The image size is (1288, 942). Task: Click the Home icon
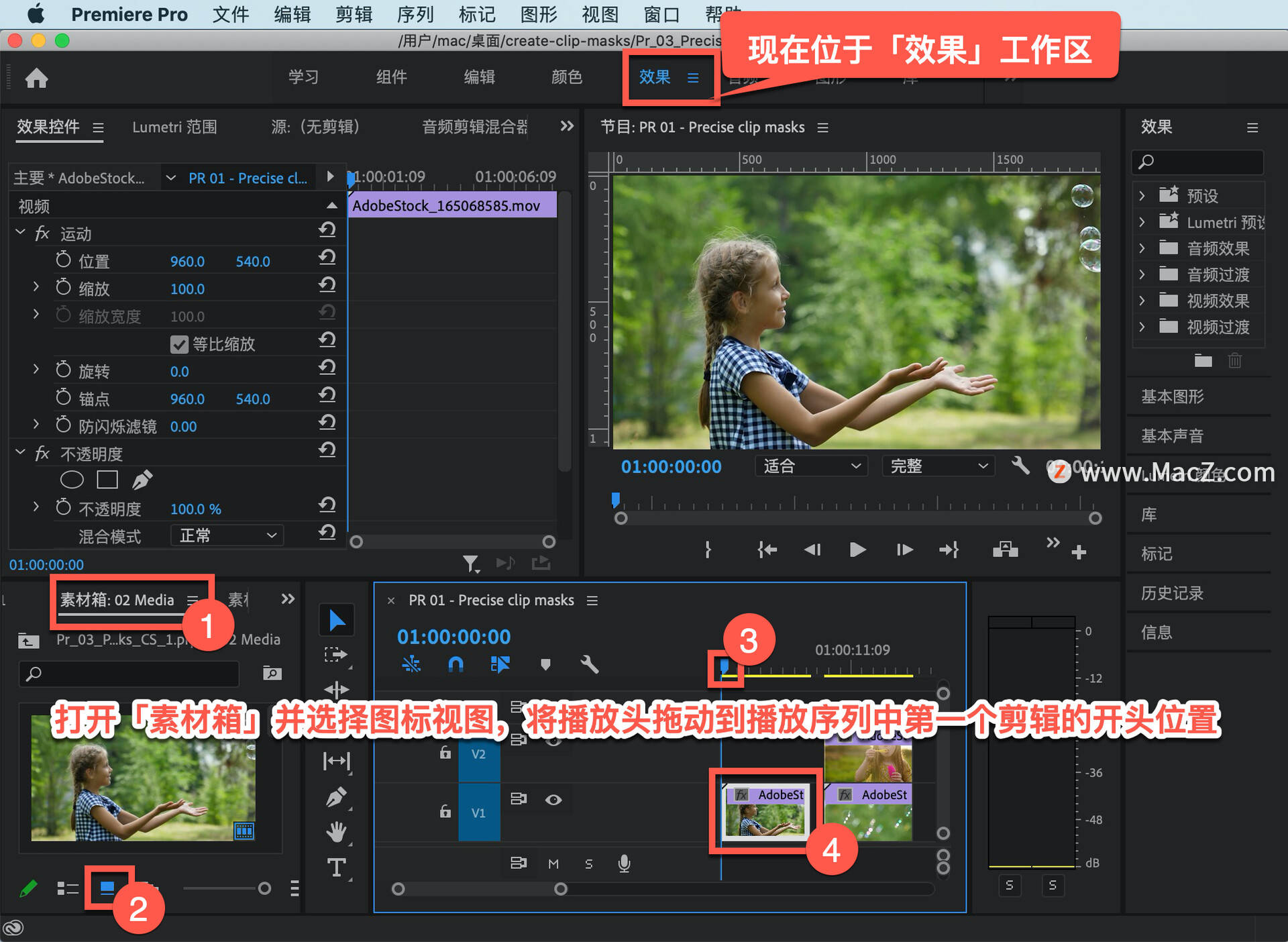click(36, 78)
